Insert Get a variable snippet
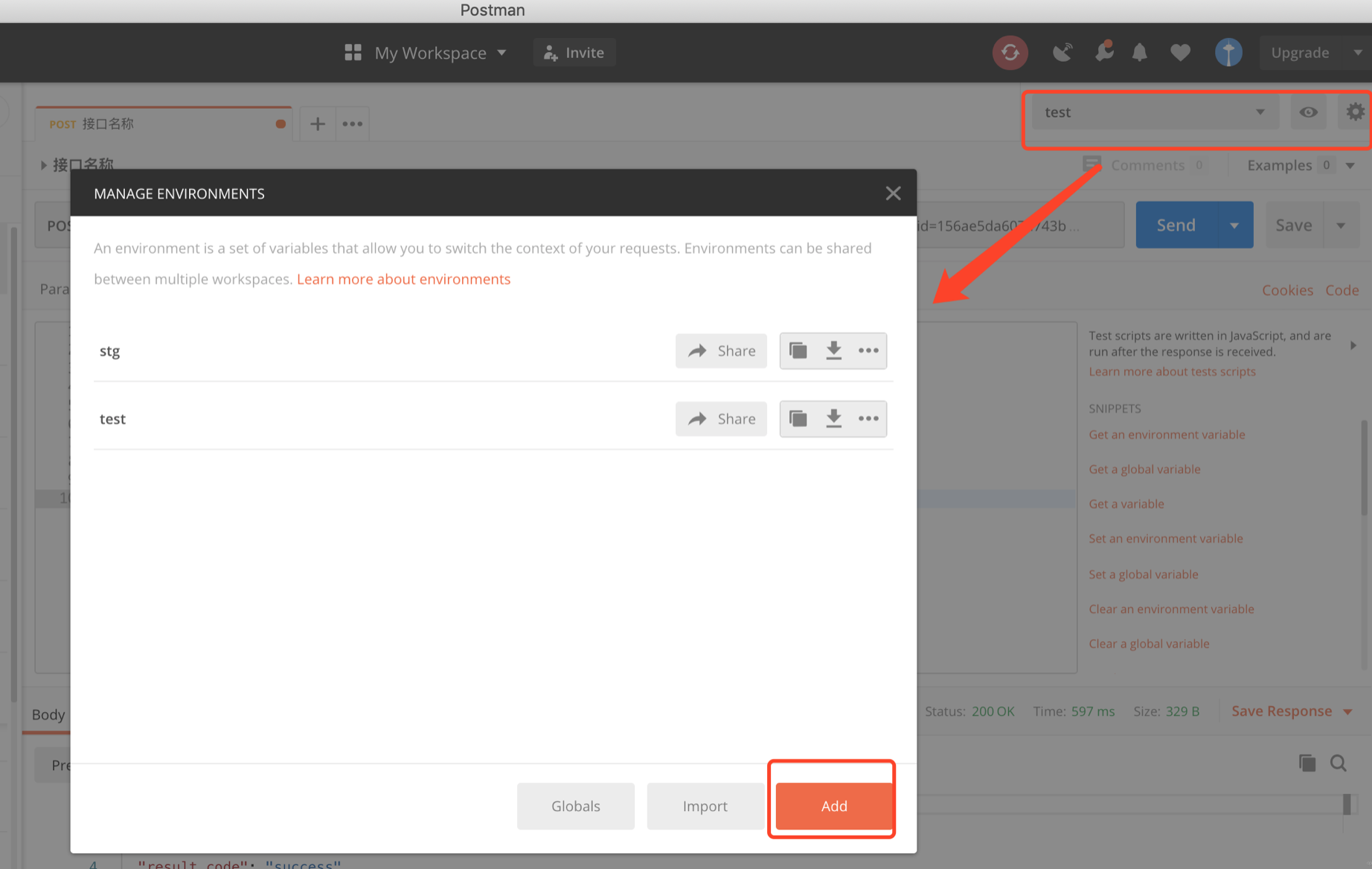 (1126, 504)
